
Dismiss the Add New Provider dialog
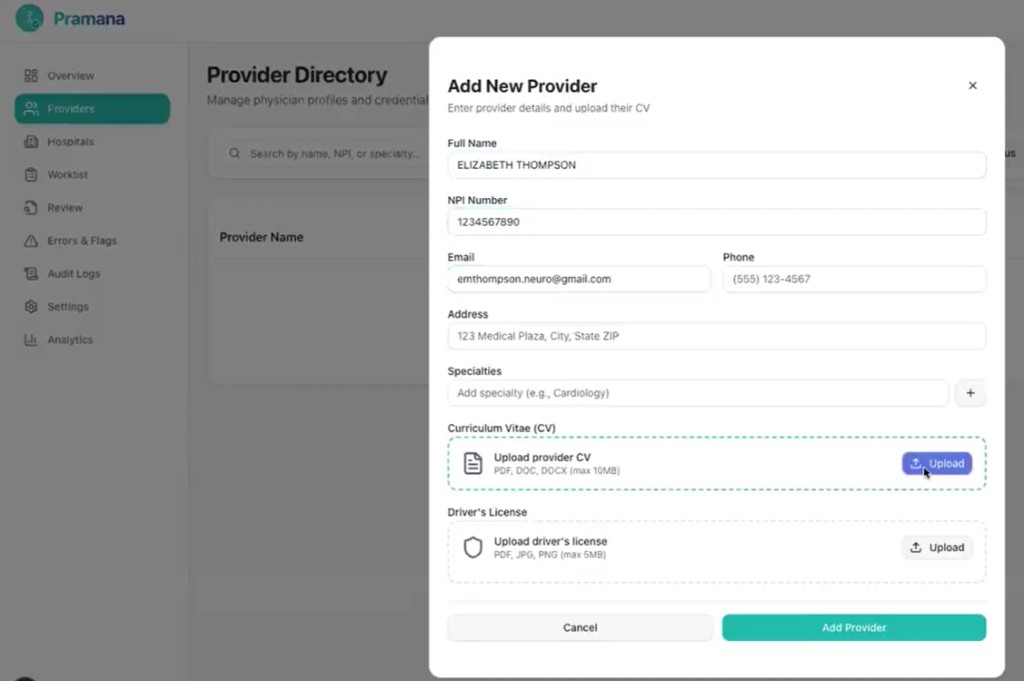[972, 85]
